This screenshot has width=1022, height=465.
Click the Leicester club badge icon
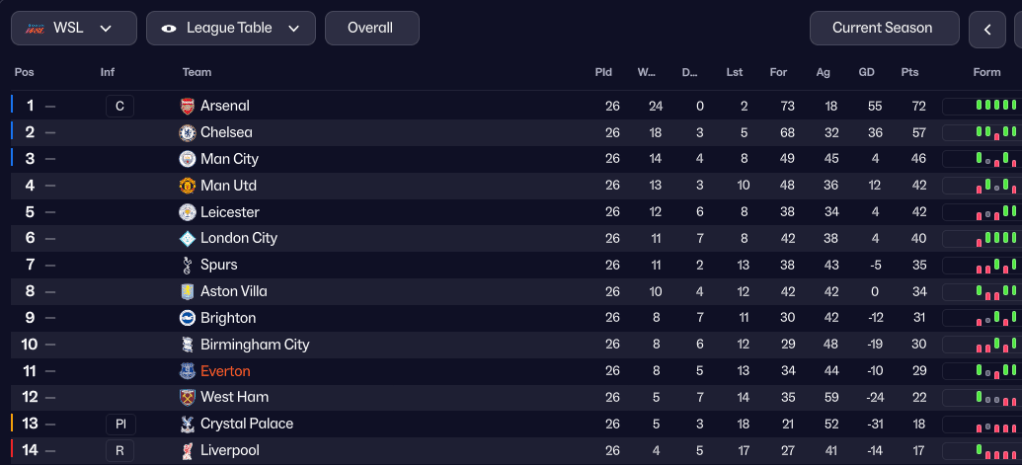pyautogui.click(x=187, y=212)
